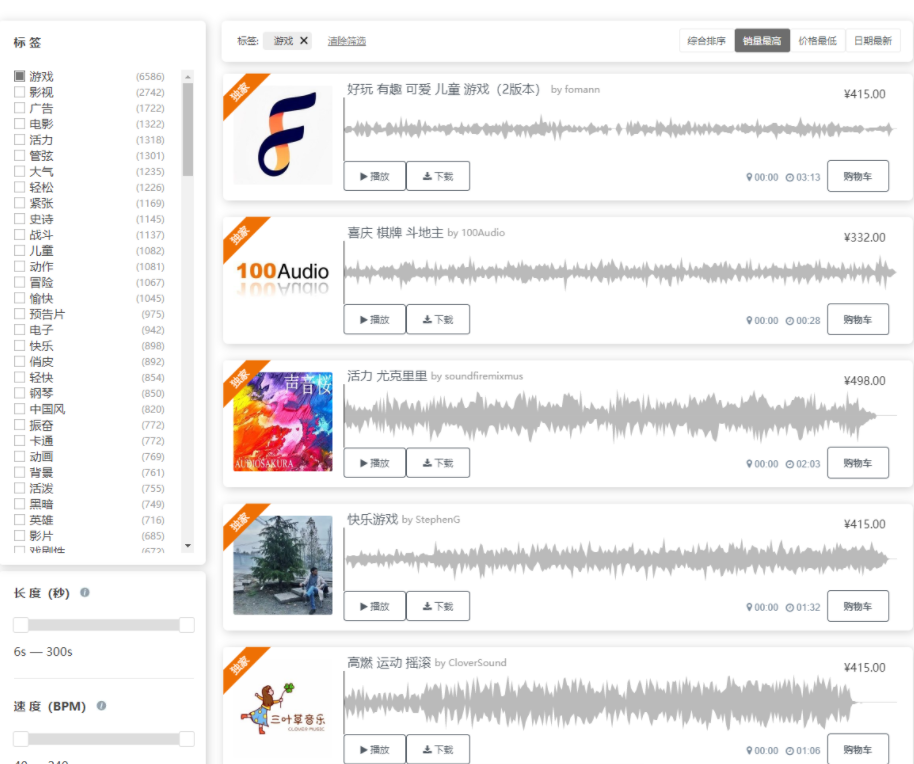Add 喜庆 棋牌 斗地主 to 购物车
Screen dimensions: 914x764
click(x=857, y=319)
